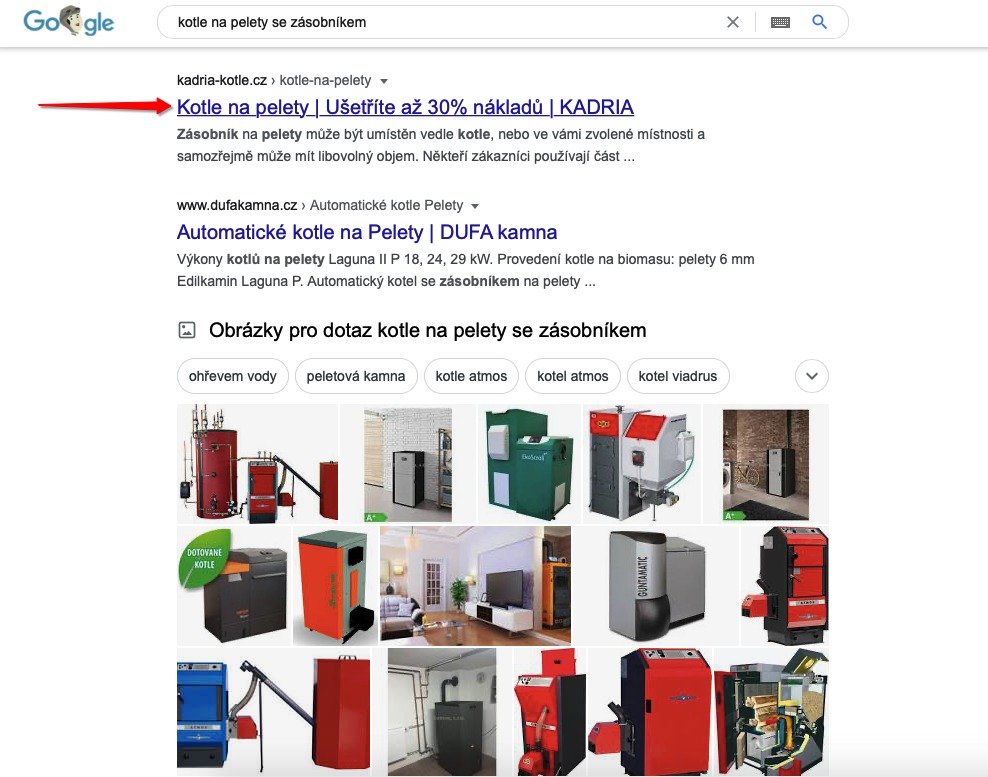Open the green EkoScroll boiler image

pos(529,464)
